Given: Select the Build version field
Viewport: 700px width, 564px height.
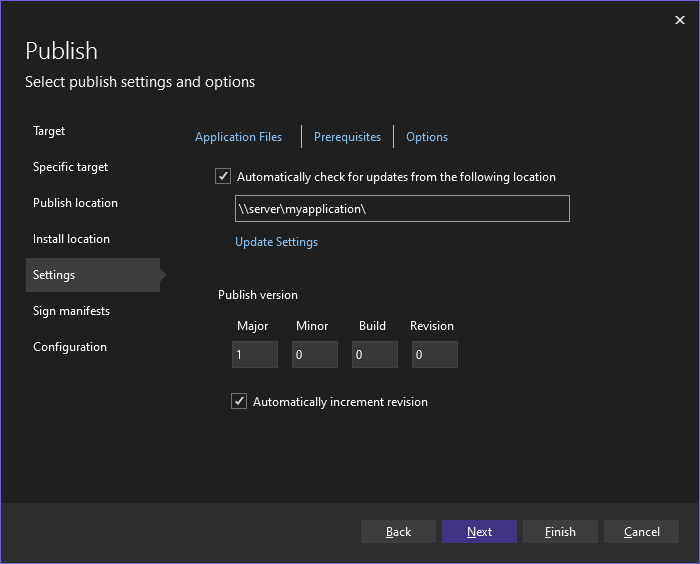Looking at the screenshot, I should click(374, 355).
